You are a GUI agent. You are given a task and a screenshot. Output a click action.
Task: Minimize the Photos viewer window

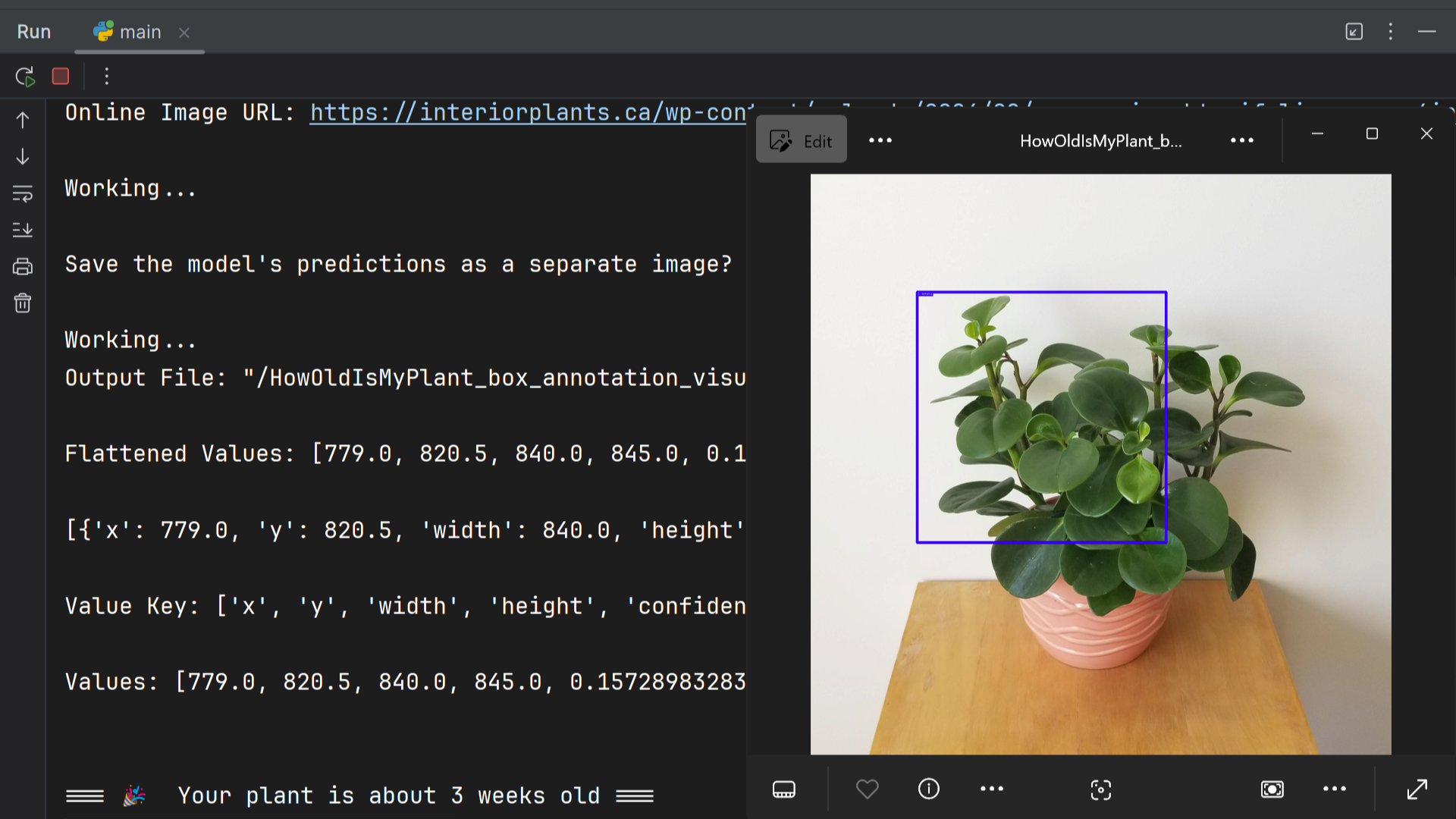coord(1318,133)
